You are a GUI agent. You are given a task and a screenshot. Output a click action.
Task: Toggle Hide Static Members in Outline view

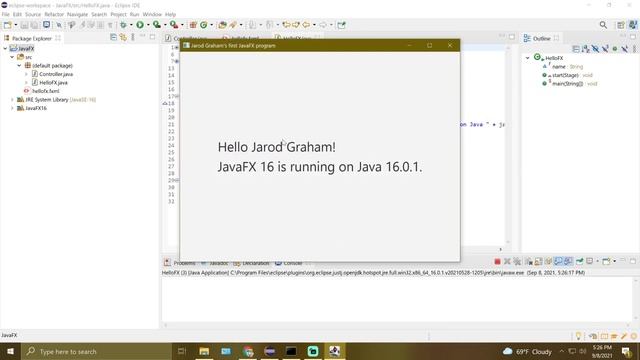pos(605,49)
